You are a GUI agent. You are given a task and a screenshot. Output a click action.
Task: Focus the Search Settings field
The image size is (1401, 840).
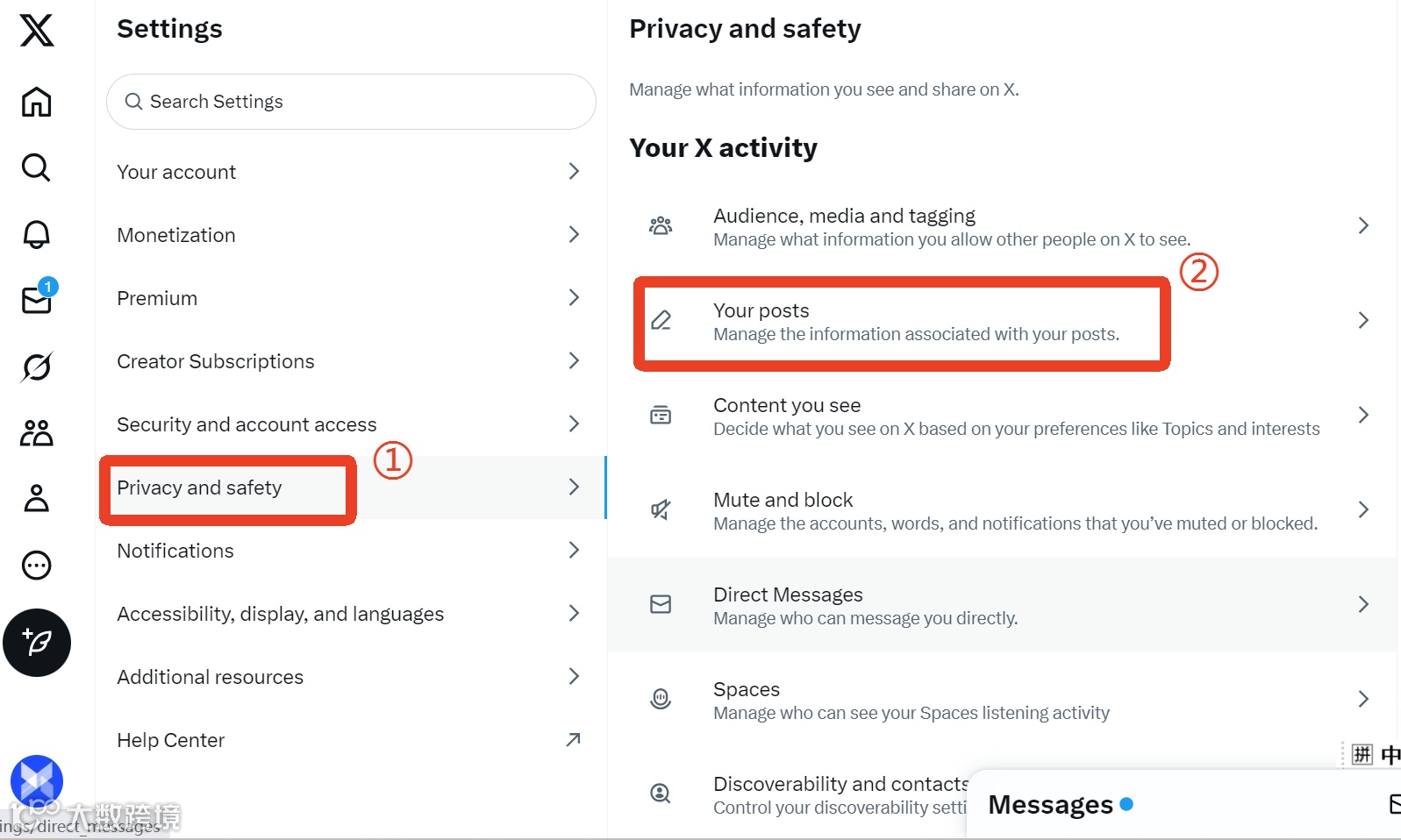pos(351,102)
